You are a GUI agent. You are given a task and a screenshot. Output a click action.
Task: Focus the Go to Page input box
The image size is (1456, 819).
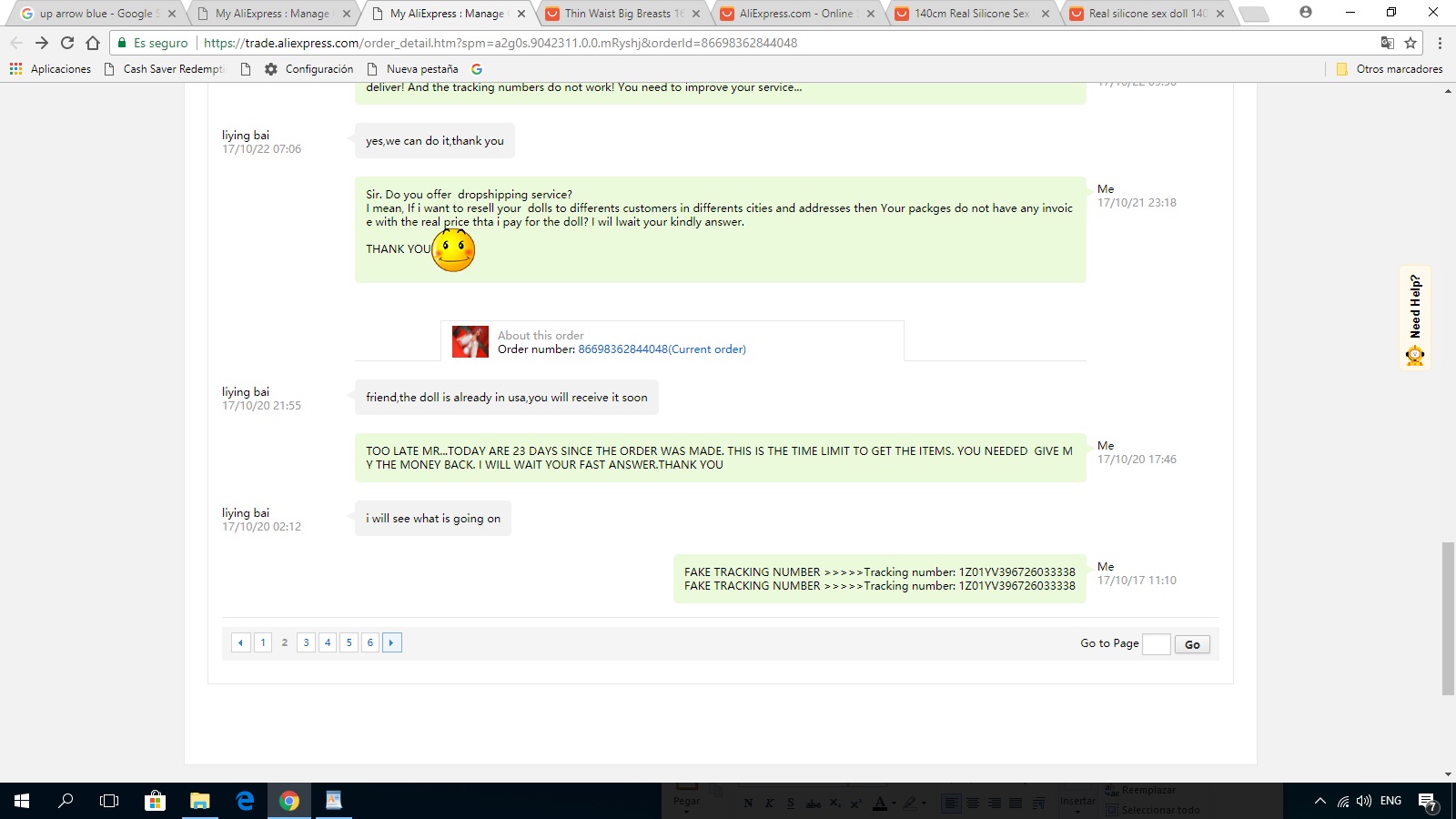(1156, 644)
